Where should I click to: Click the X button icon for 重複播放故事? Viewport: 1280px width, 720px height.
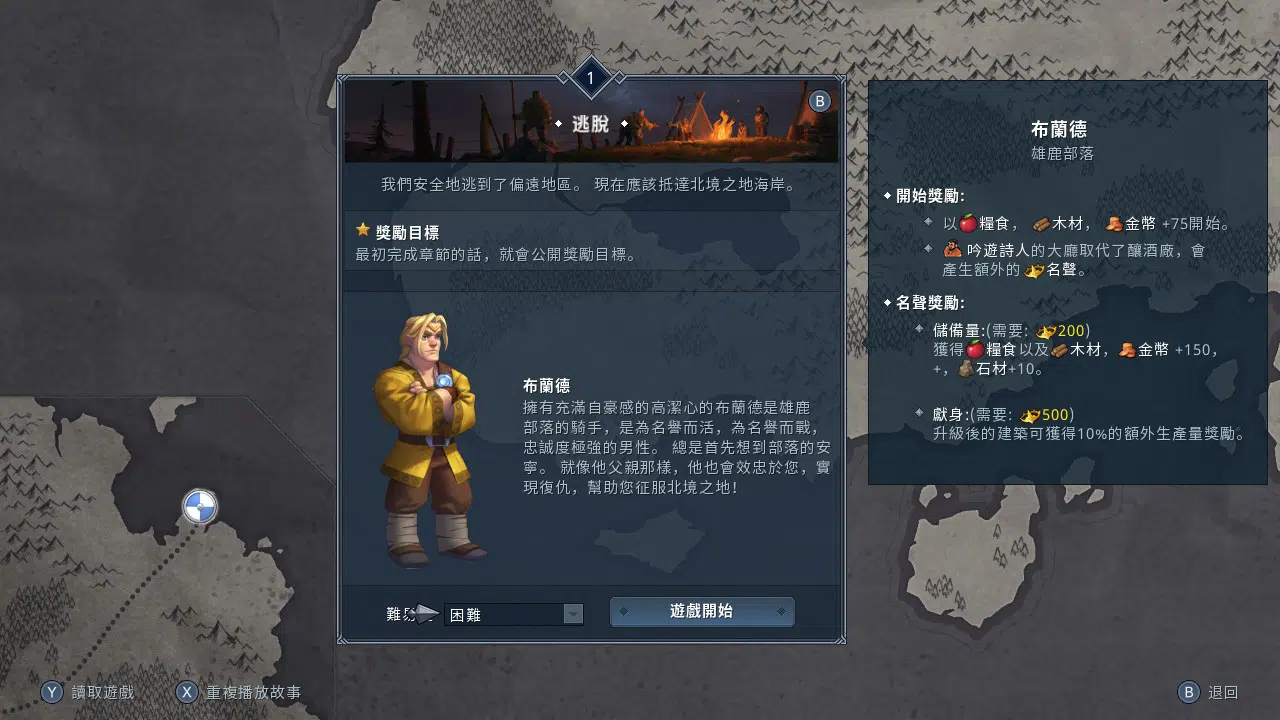pyautogui.click(x=187, y=692)
